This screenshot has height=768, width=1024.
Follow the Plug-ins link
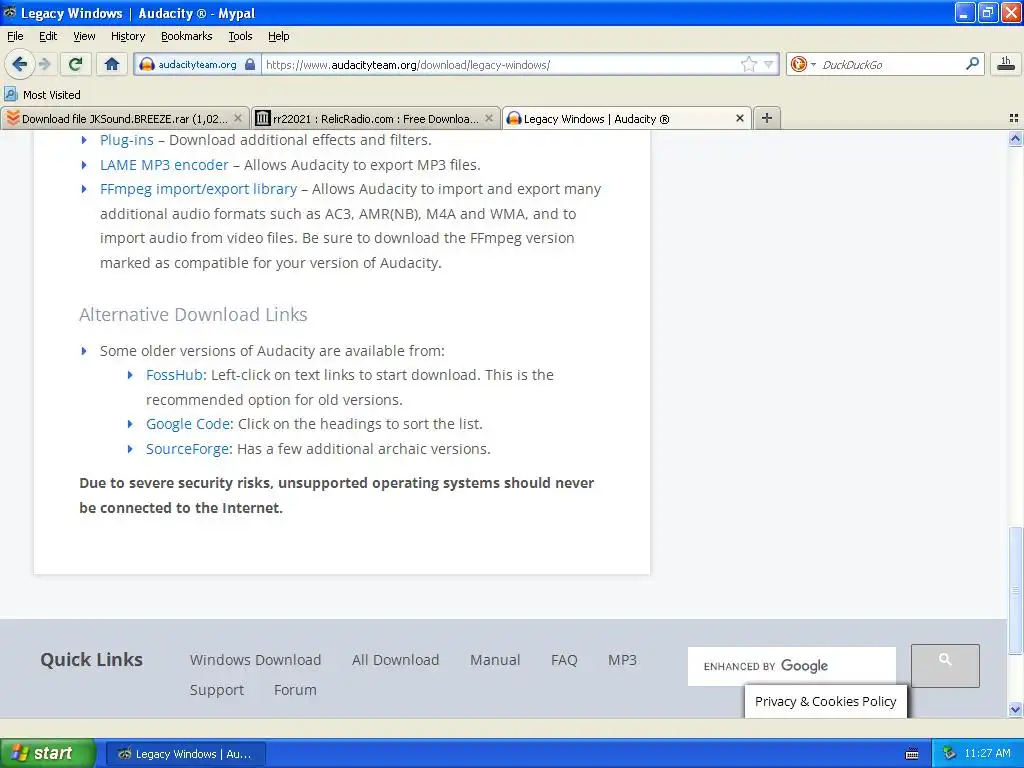click(x=127, y=140)
